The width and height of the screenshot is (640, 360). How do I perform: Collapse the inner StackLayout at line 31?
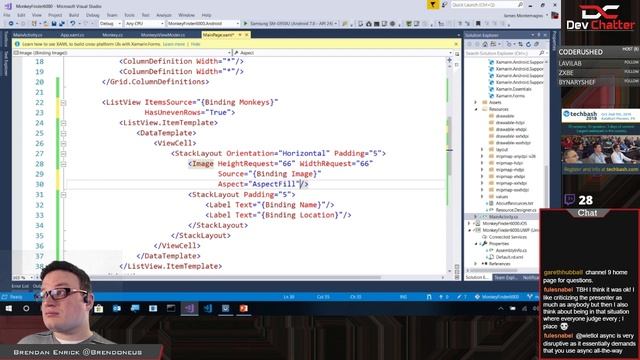[63, 195]
